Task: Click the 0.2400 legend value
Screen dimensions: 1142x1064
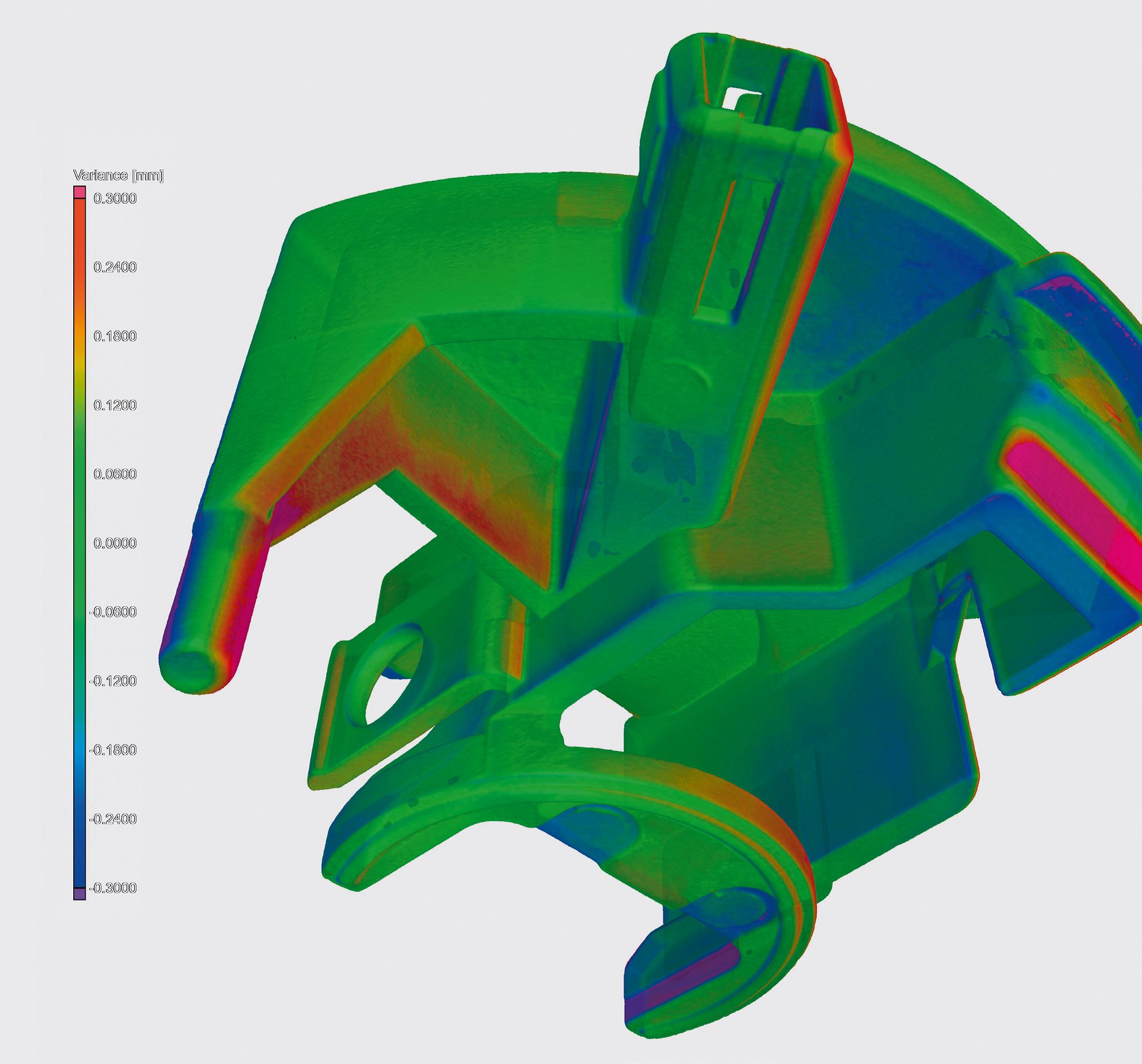Action: (x=115, y=267)
